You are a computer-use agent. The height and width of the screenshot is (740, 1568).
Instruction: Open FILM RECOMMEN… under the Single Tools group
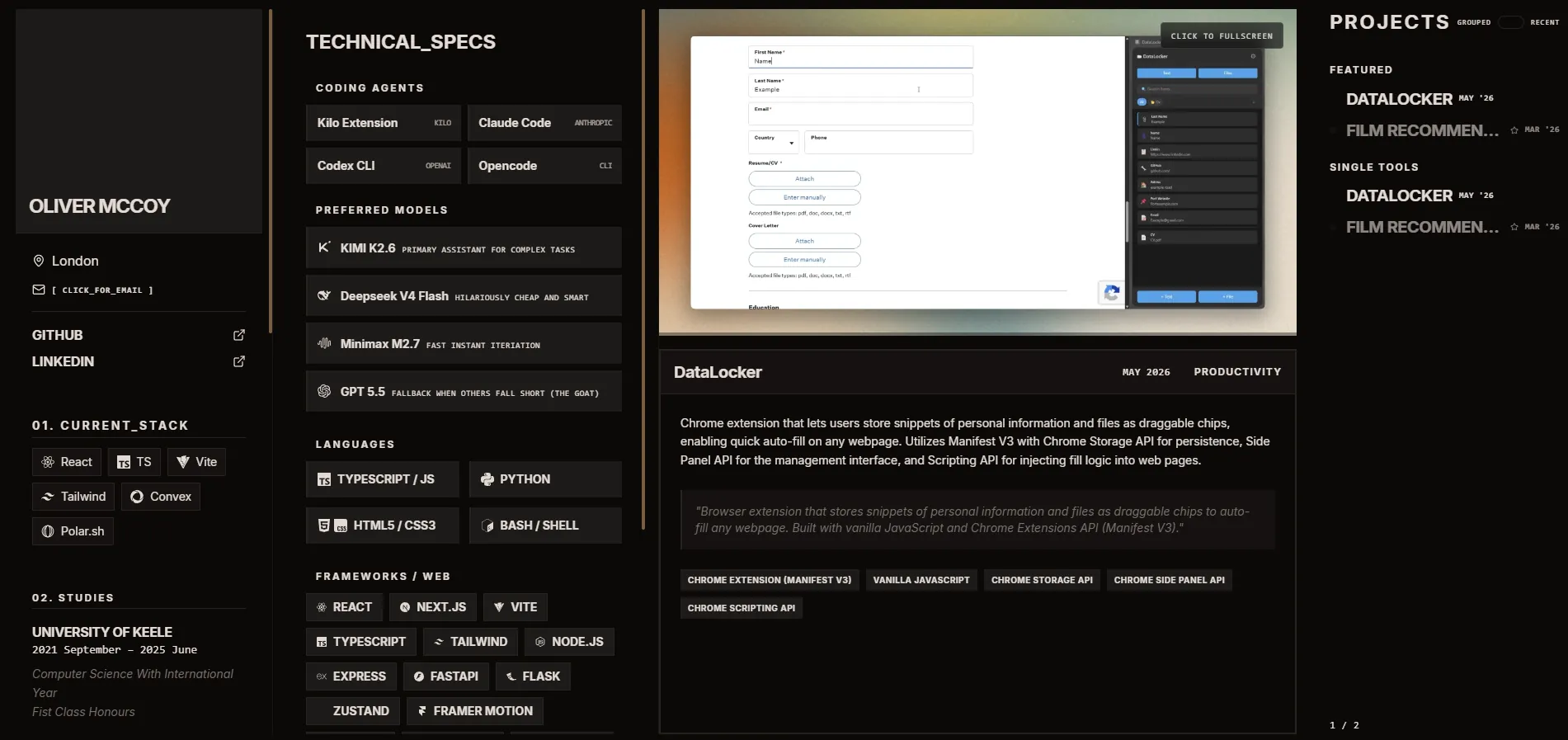(x=1422, y=227)
